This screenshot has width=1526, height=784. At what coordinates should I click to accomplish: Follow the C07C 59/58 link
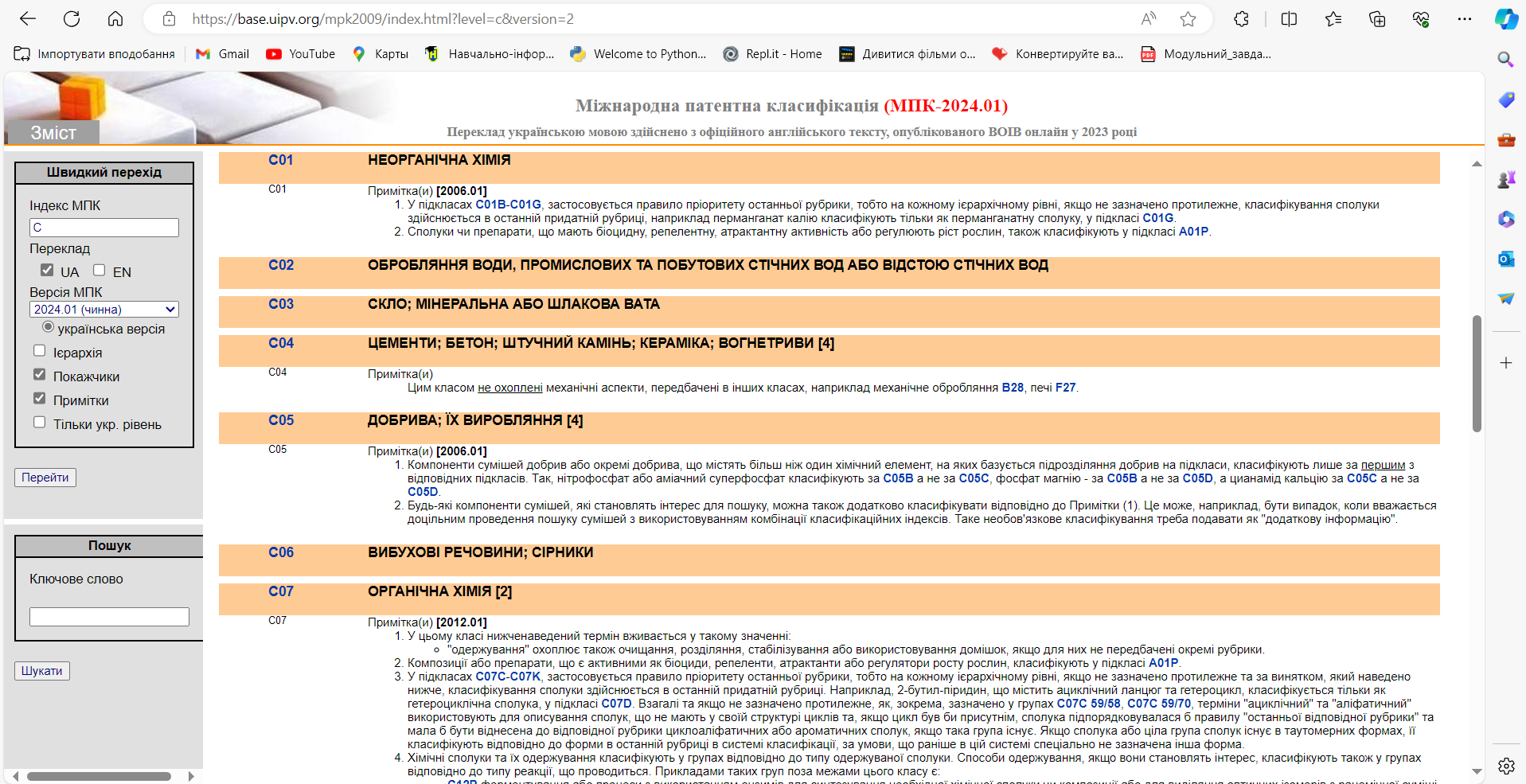pyautogui.click(x=1088, y=704)
